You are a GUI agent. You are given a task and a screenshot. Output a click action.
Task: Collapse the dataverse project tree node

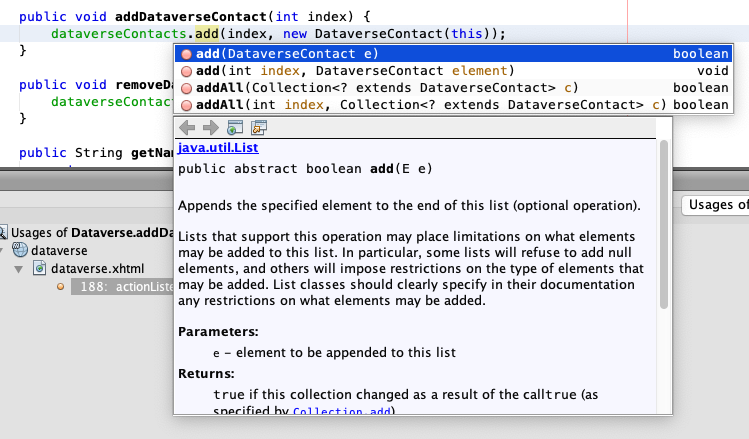(x=1, y=250)
